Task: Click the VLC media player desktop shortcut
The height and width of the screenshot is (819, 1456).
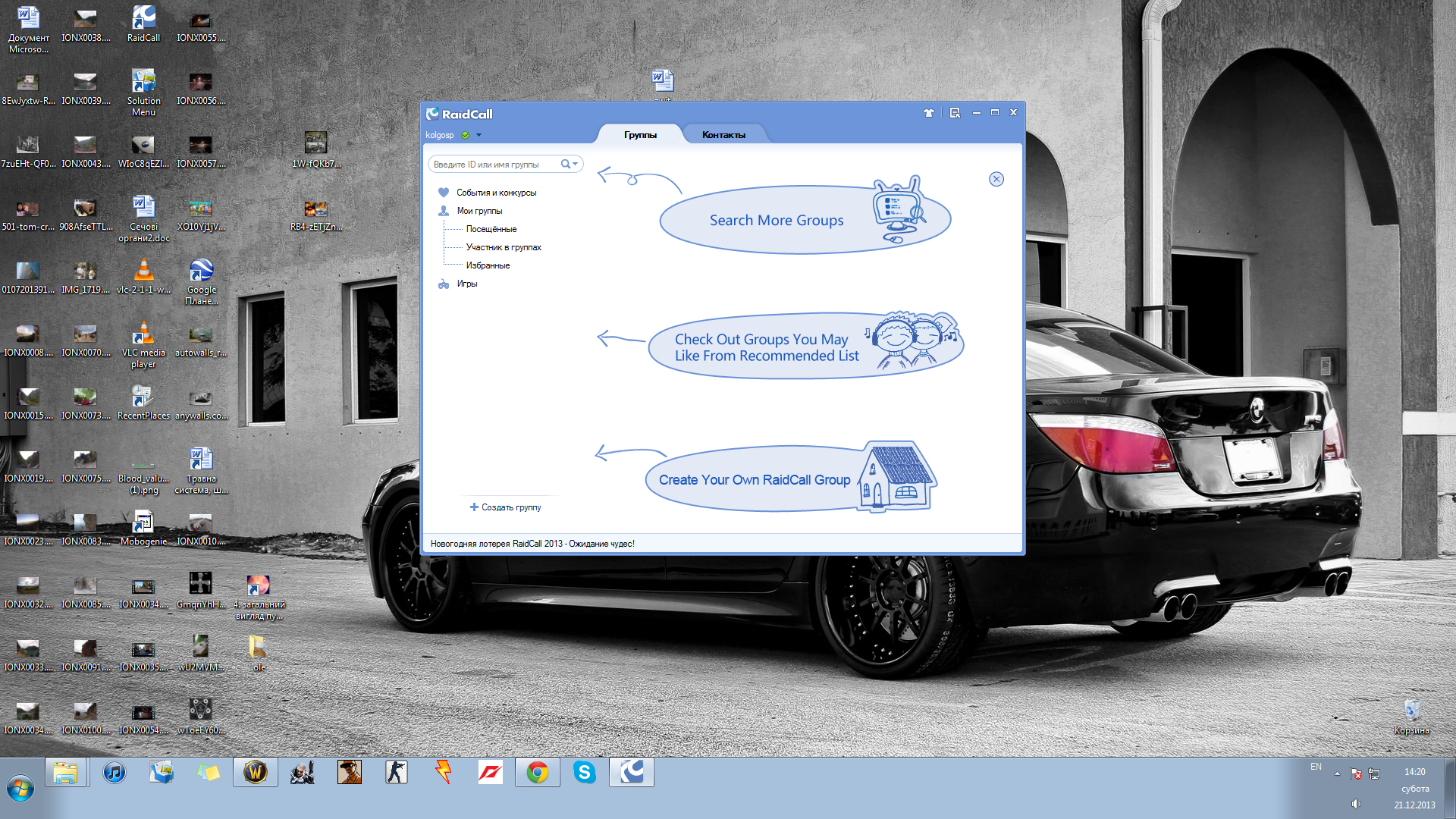Action: [143, 345]
